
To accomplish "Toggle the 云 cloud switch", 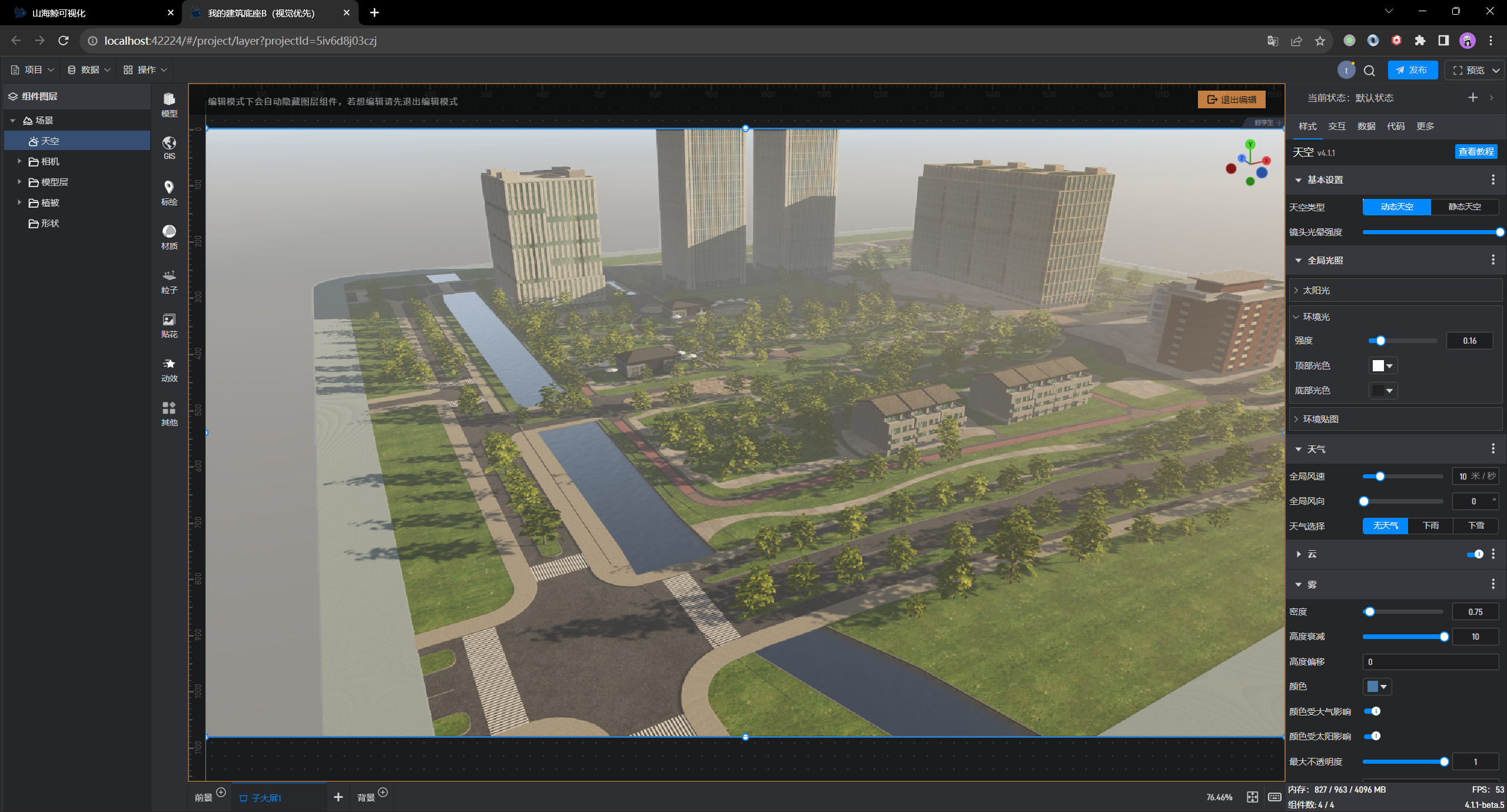I will 1475,554.
